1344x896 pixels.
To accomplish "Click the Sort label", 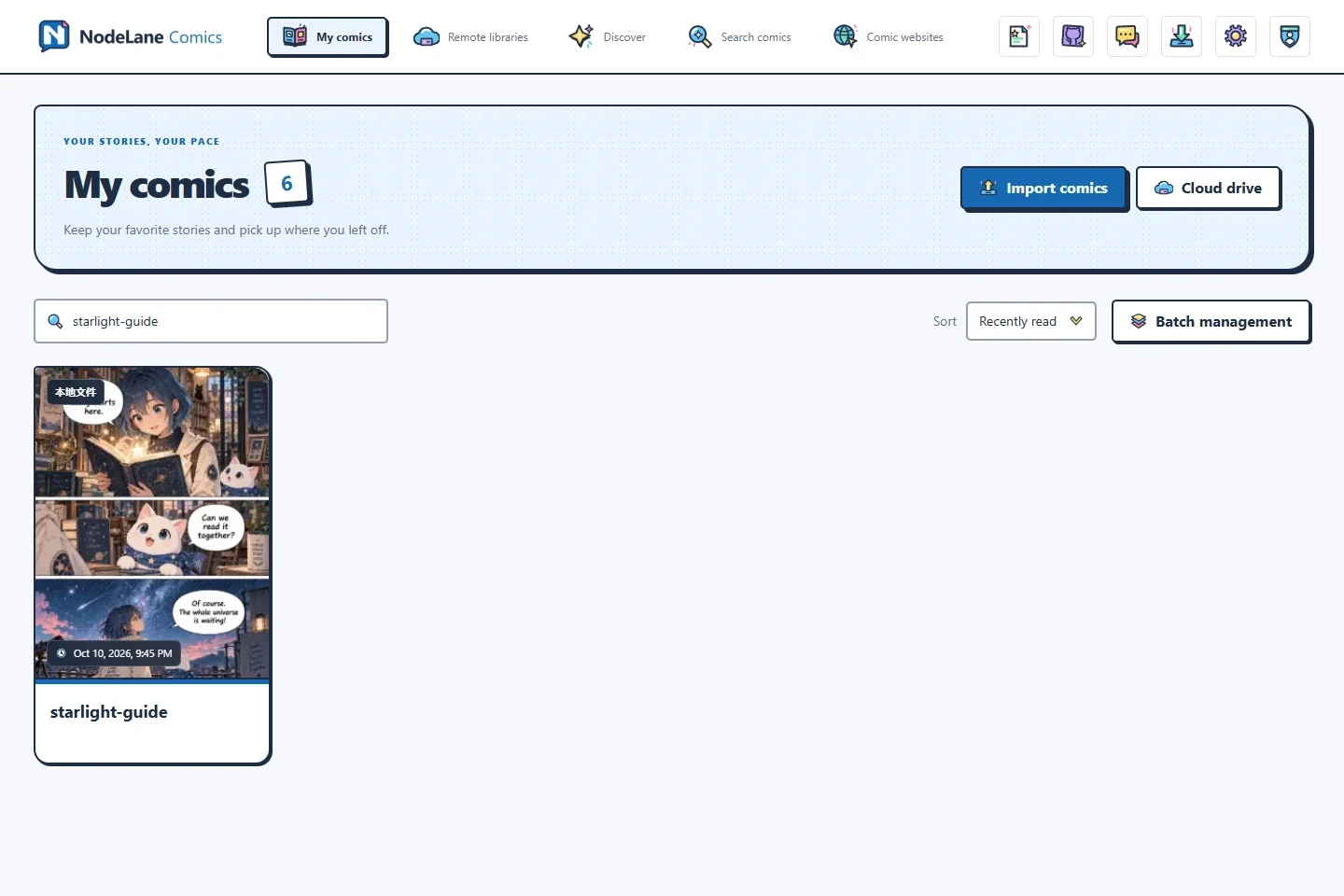I will (945, 321).
